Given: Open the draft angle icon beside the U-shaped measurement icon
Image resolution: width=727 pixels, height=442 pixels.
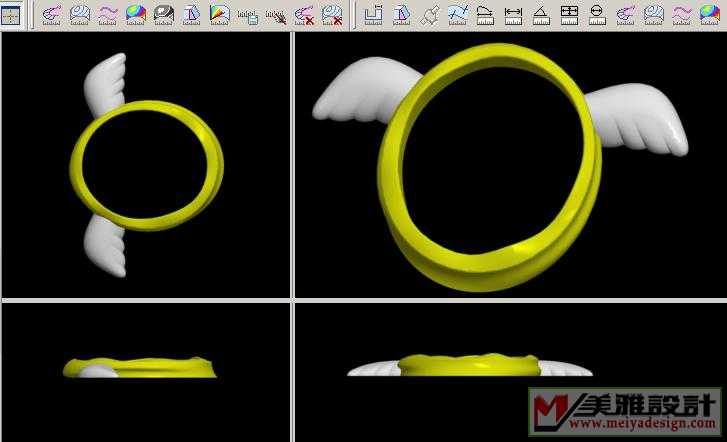Looking at the screenshot, I should [x=402, y=15].
